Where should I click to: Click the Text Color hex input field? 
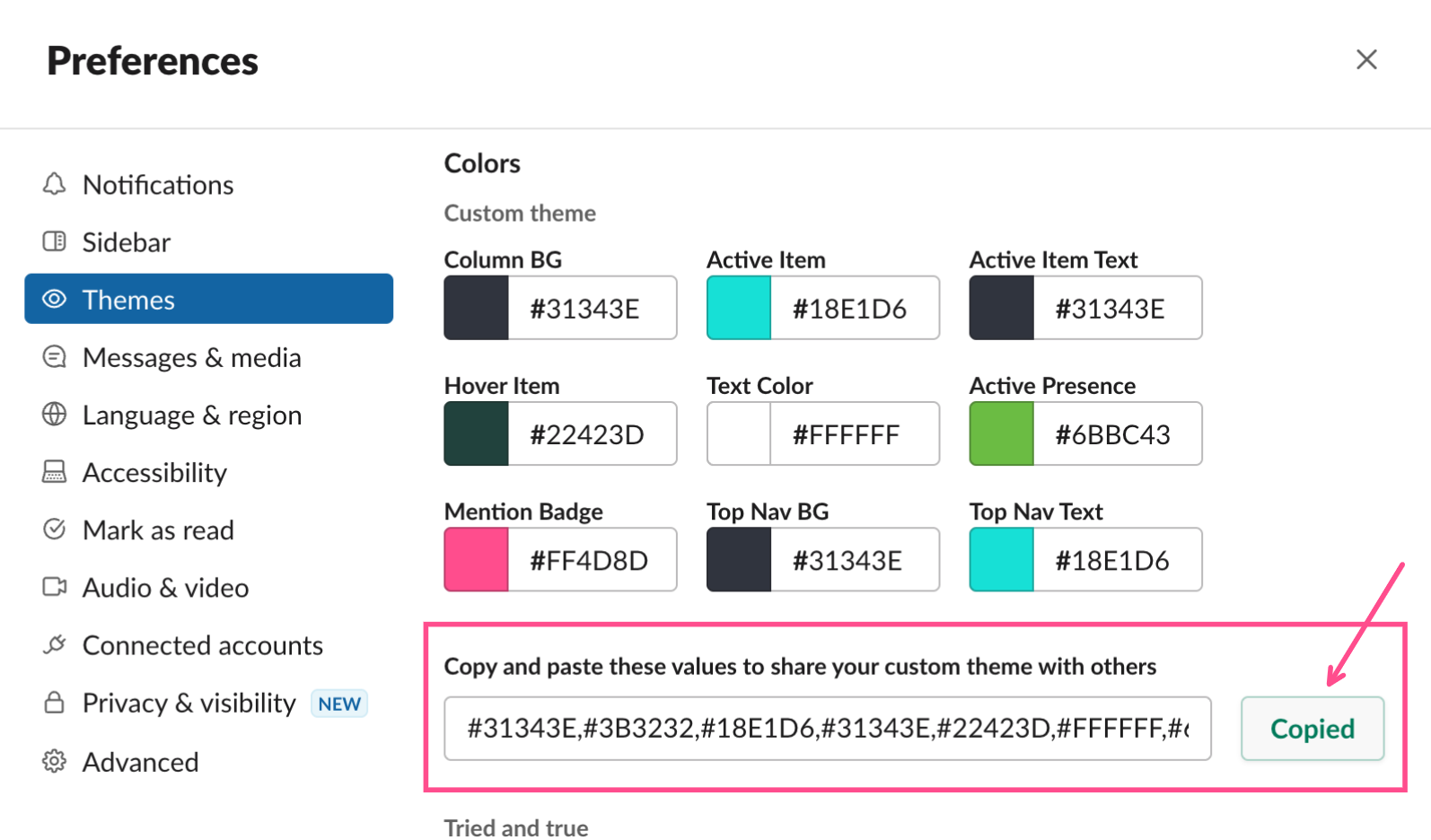pos(854,434)
